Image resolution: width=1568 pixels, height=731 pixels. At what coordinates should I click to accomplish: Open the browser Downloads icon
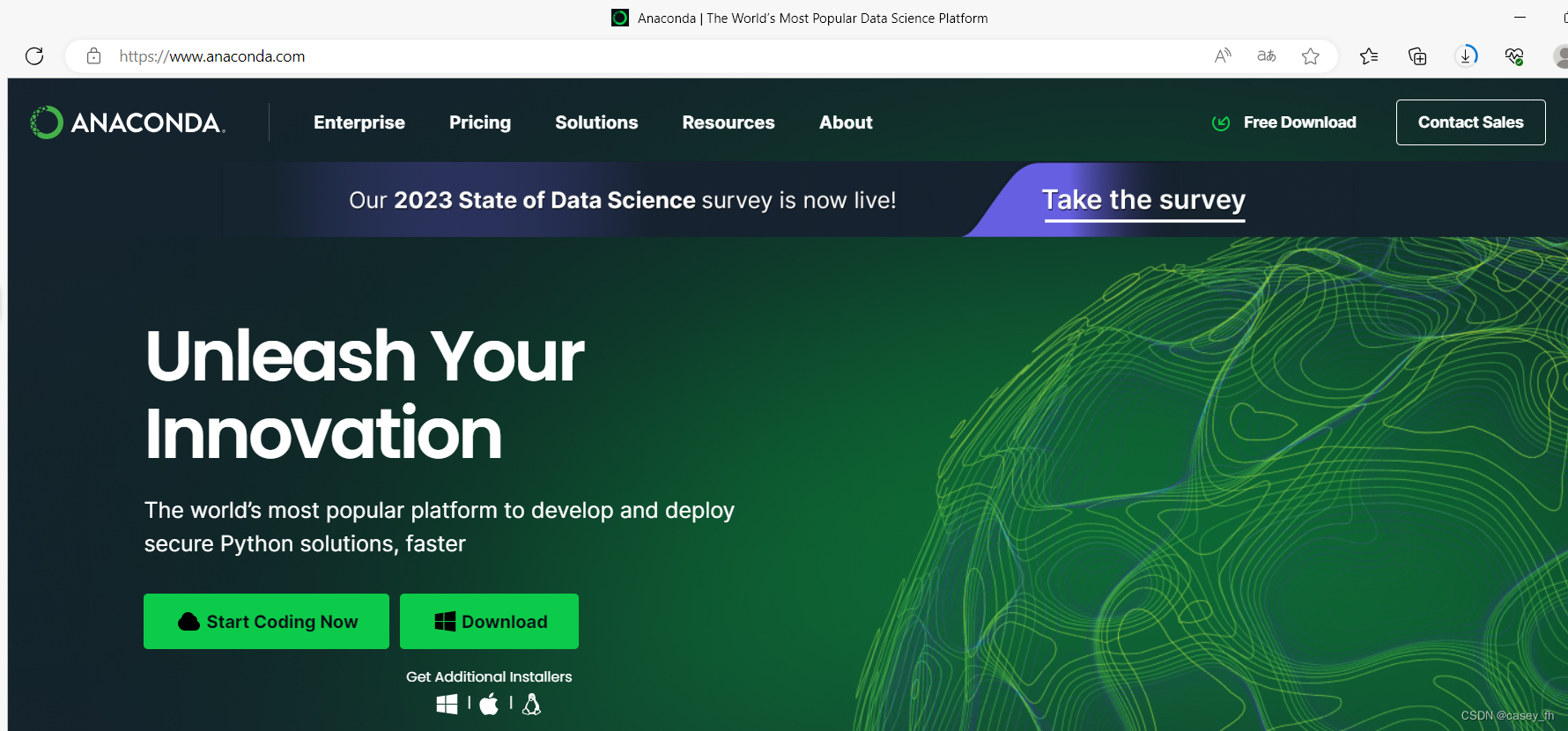1466,56
